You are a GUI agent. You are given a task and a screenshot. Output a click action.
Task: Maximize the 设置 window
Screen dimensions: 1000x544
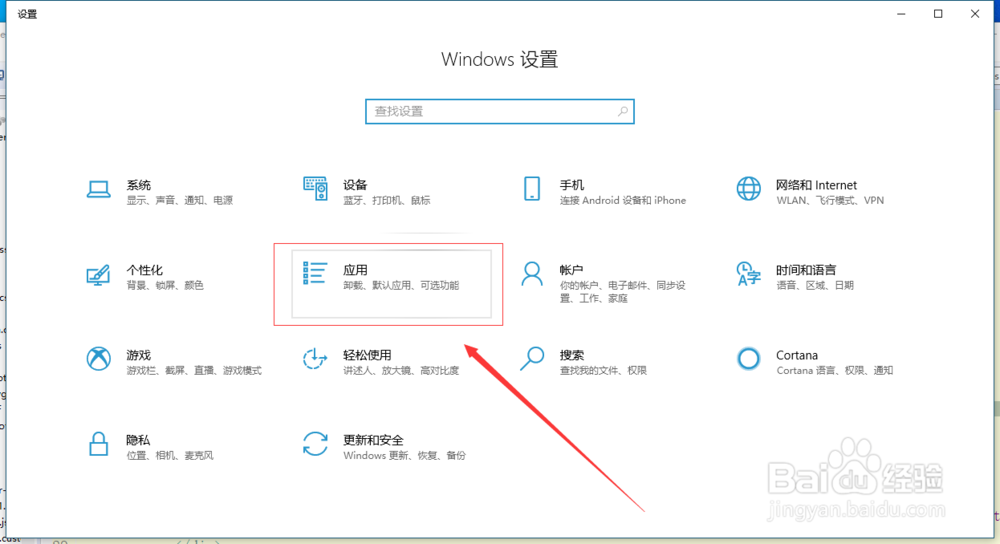[x=938, y=13]
